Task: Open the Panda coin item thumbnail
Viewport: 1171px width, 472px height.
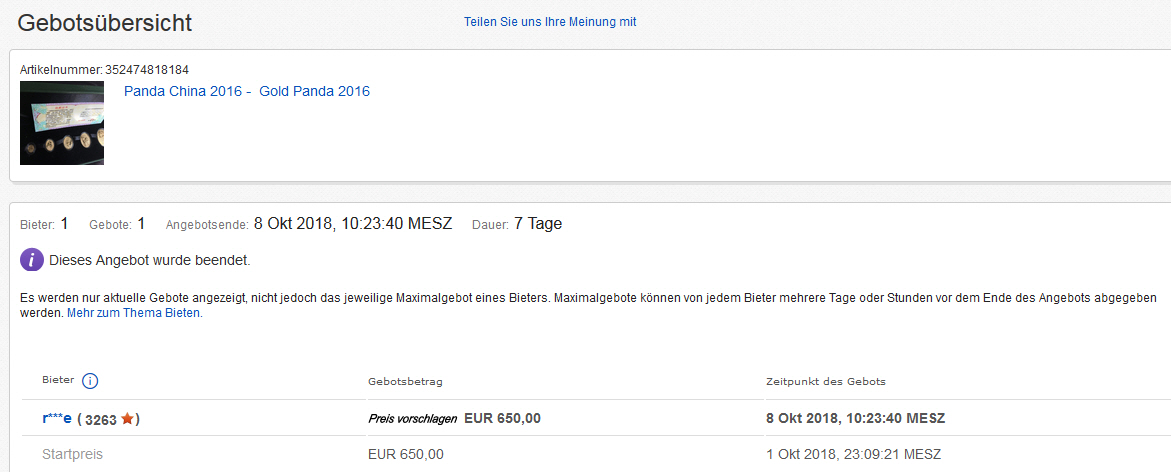Action: pyautogui.click(x=62, y=123)
